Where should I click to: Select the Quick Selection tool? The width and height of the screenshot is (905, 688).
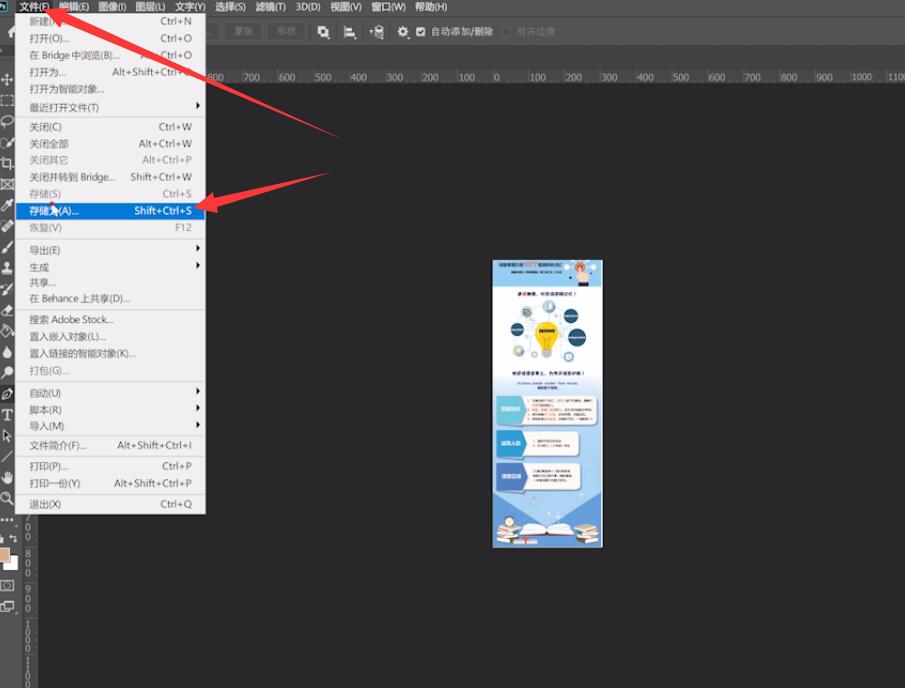click(x=7, y=142)
